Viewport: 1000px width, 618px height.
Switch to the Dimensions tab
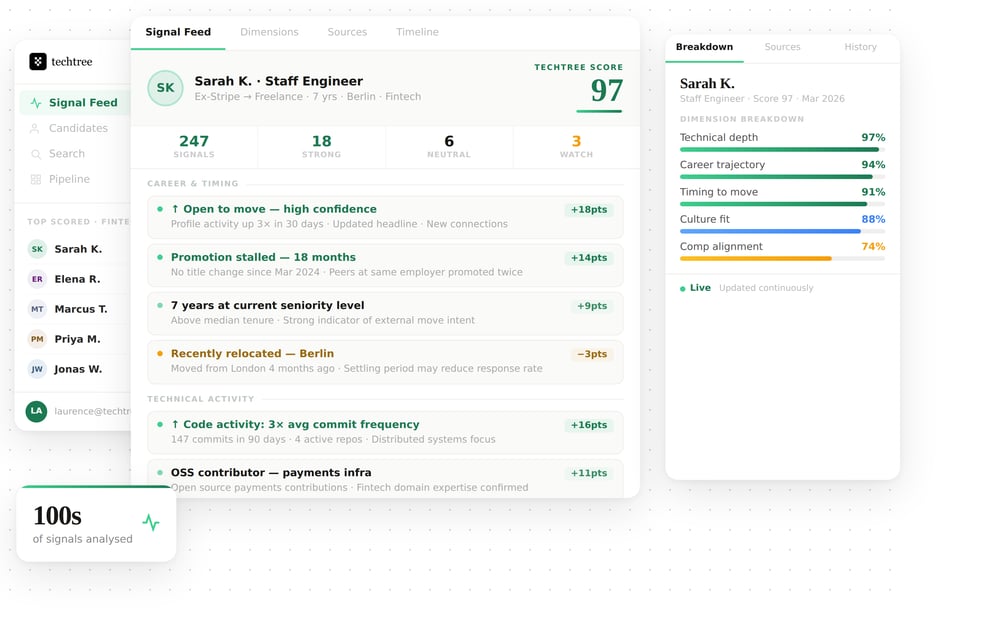coord(269,31)
